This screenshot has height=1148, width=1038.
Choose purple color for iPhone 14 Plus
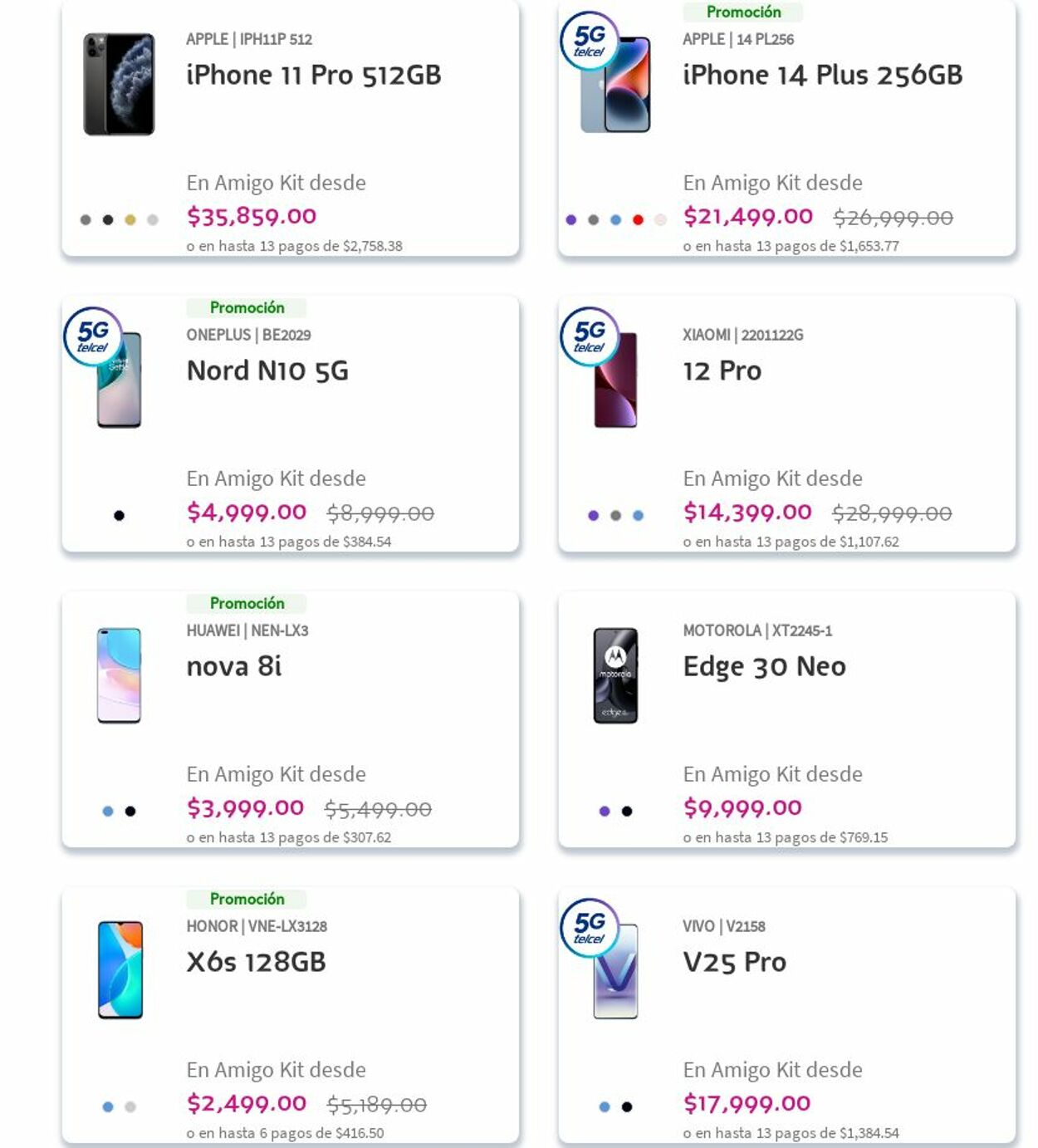coord(570,220)
